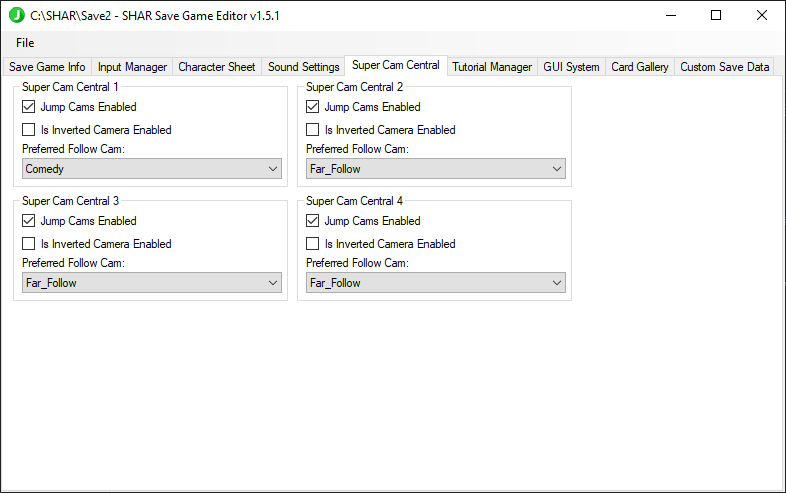
Task: Open the Input Manager tab
Action: [x=132, y=67]
